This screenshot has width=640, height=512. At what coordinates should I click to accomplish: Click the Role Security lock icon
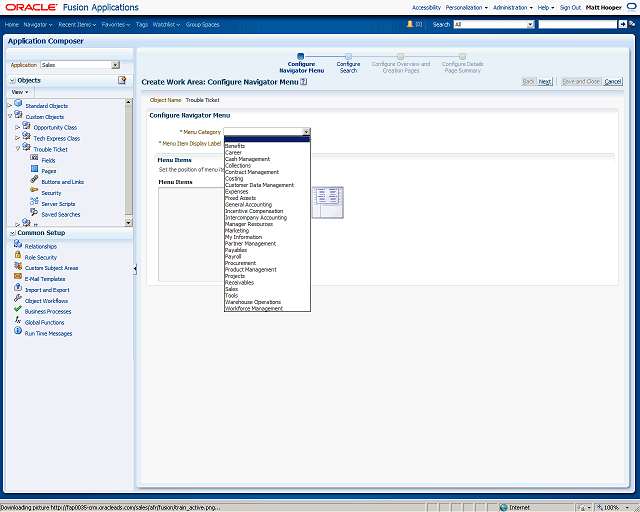18,254
